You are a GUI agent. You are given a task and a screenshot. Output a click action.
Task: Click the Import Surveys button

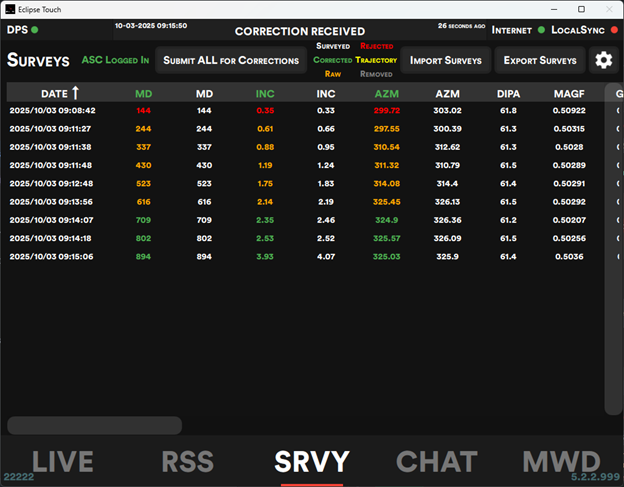[445, 60]
